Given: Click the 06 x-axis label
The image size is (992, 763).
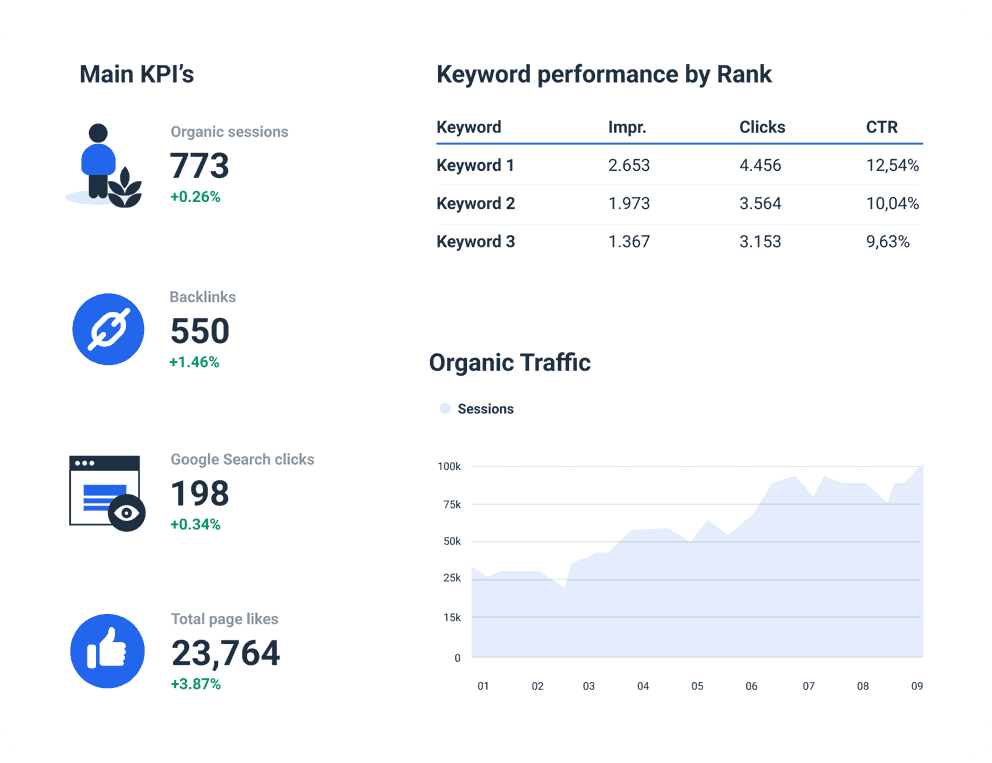Looking at the screenshot, I should pos(751,686).
